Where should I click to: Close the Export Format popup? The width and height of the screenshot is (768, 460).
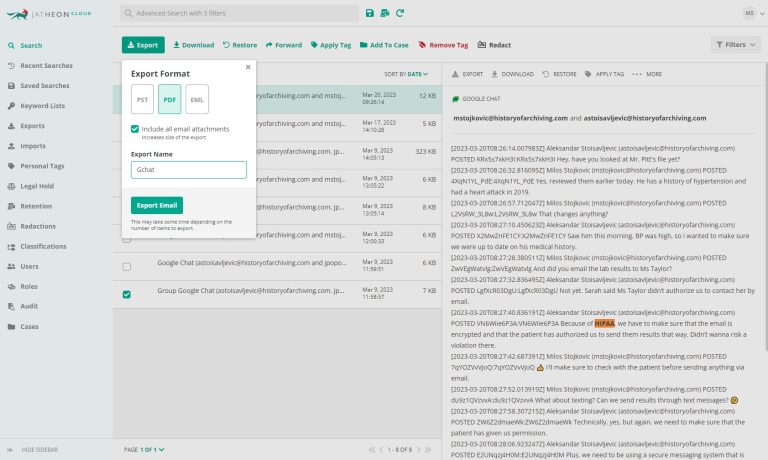pyautogui.click(x=248, y=67)
